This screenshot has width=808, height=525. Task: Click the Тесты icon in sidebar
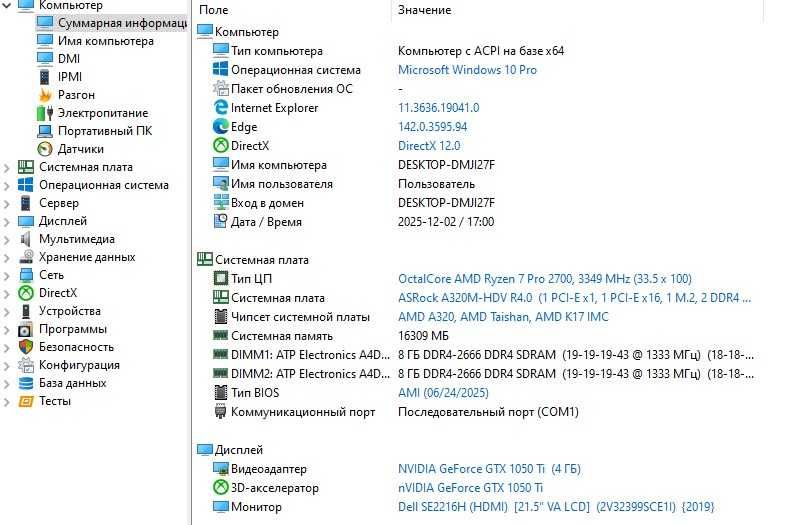[26, 401]
